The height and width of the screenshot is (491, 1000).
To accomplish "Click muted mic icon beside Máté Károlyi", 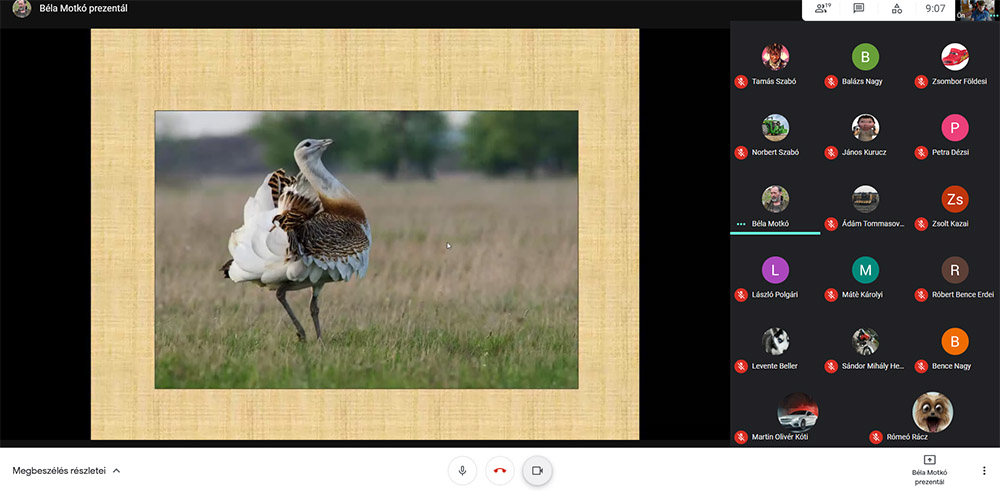I will point(831,295).
